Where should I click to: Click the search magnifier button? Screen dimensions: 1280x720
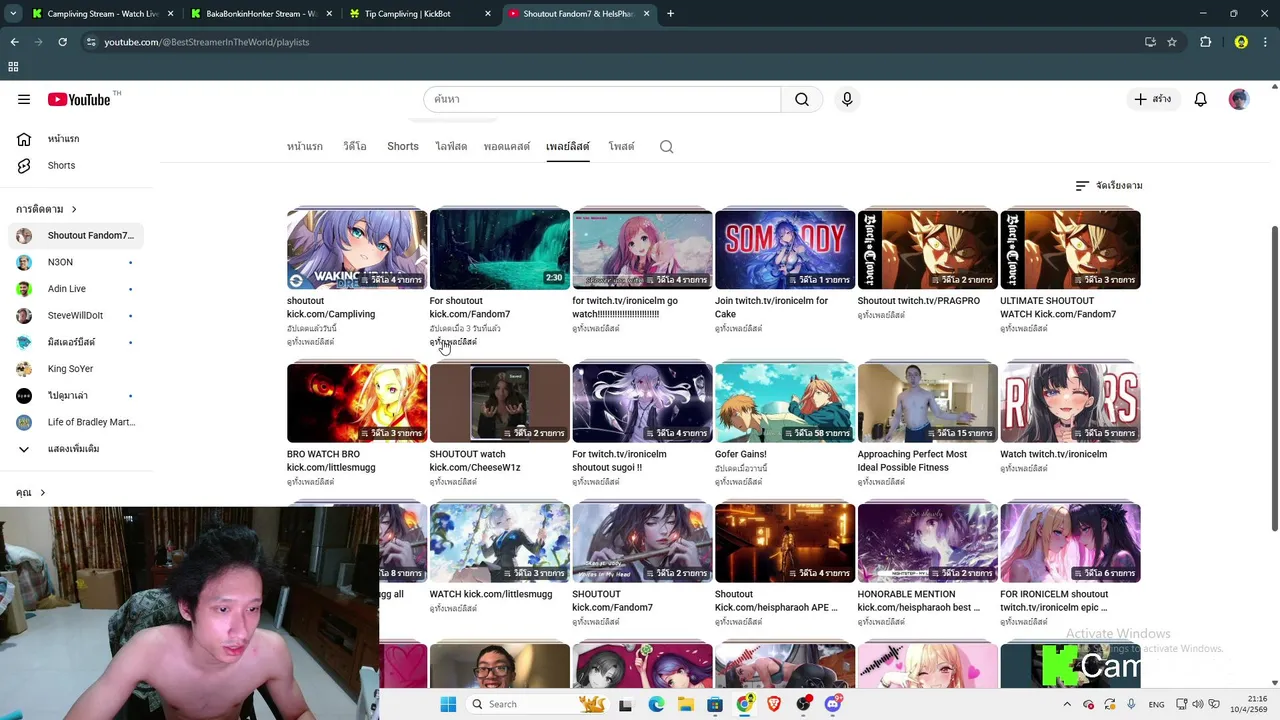(802, 99)
